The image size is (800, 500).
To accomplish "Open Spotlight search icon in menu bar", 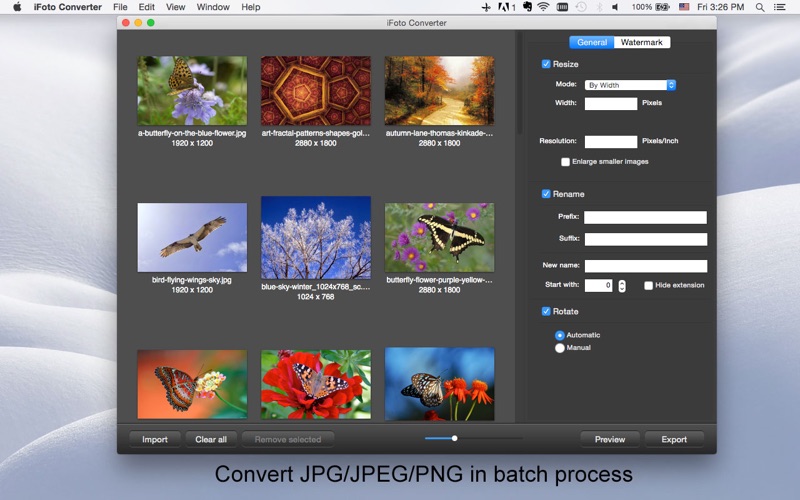I will pyautogui.click(x=760, y=7).
